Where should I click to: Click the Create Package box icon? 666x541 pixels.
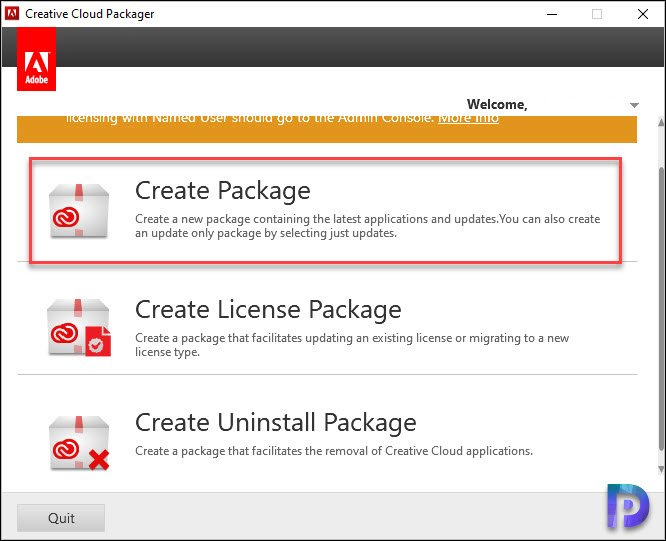[x=79, y=210]
